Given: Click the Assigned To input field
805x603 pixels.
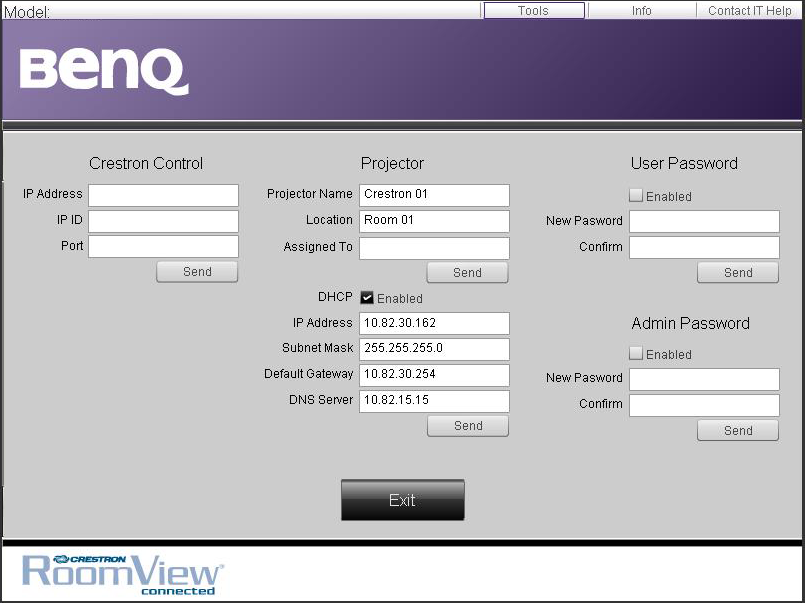Looking at the screenshot, I should click(x=434, y=248).
